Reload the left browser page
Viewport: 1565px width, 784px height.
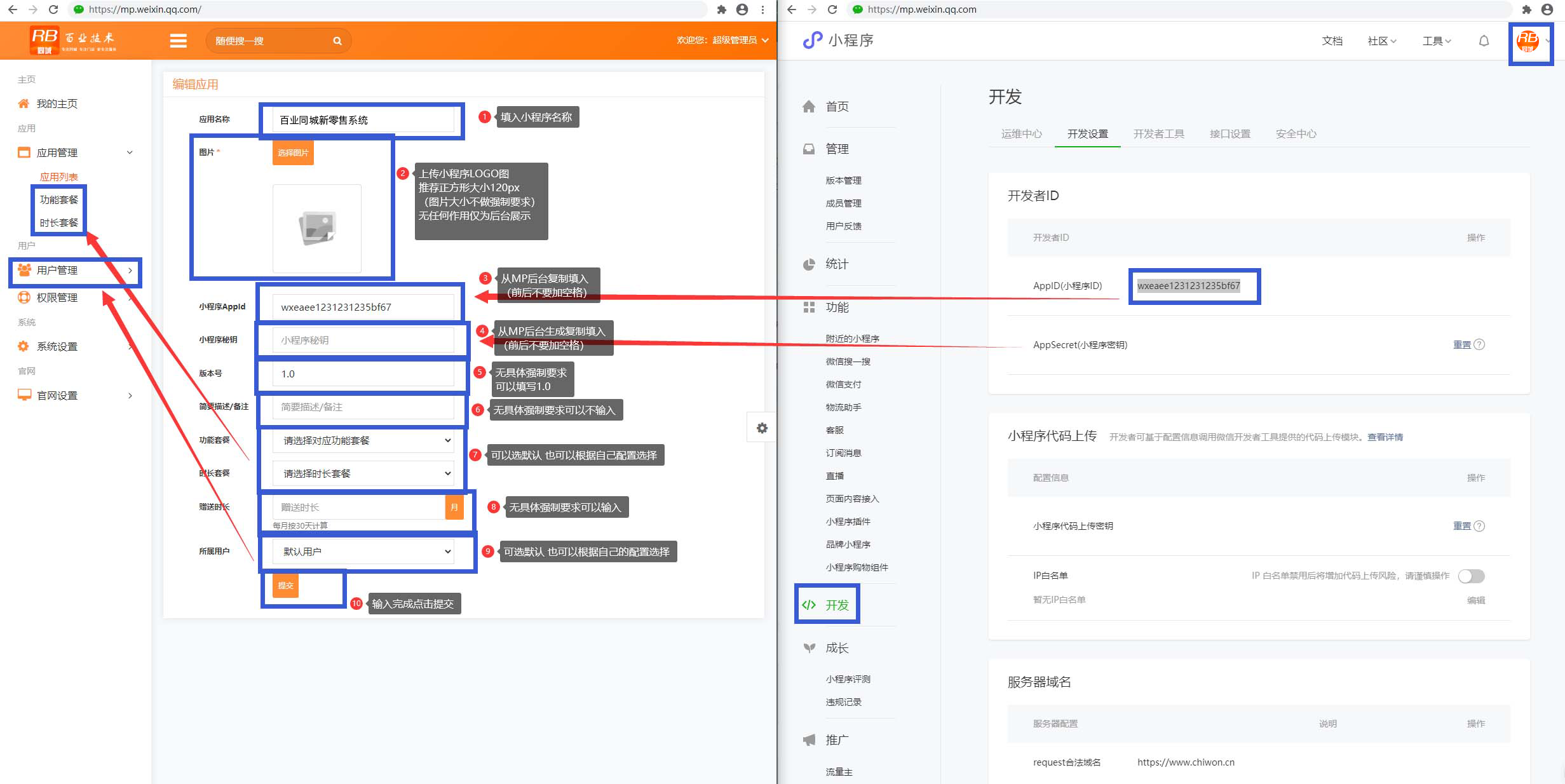click(53, 10)
